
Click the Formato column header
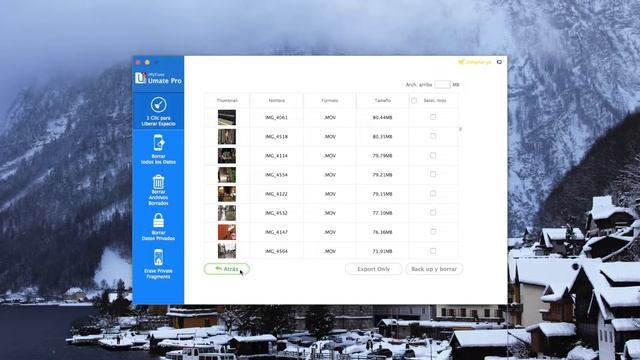click(x=329, y=100)
